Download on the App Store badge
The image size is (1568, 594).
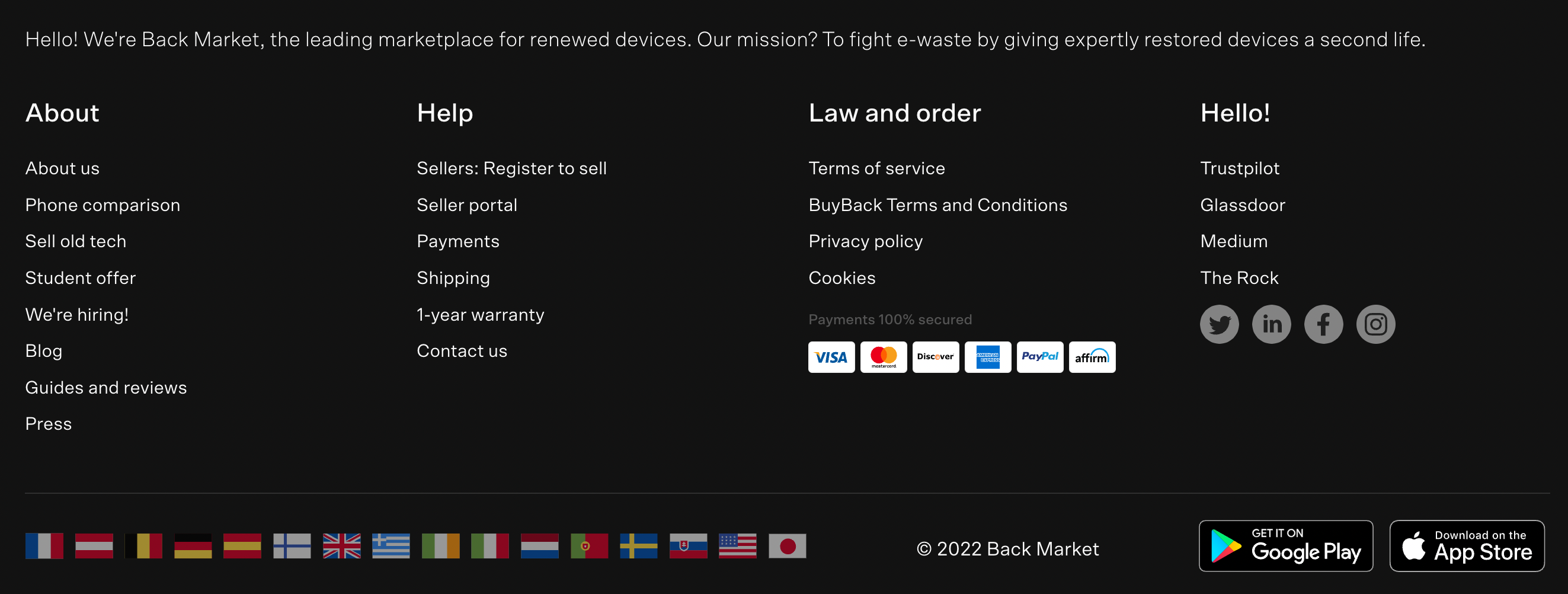pyautogui.click(x=1466, y=546)
